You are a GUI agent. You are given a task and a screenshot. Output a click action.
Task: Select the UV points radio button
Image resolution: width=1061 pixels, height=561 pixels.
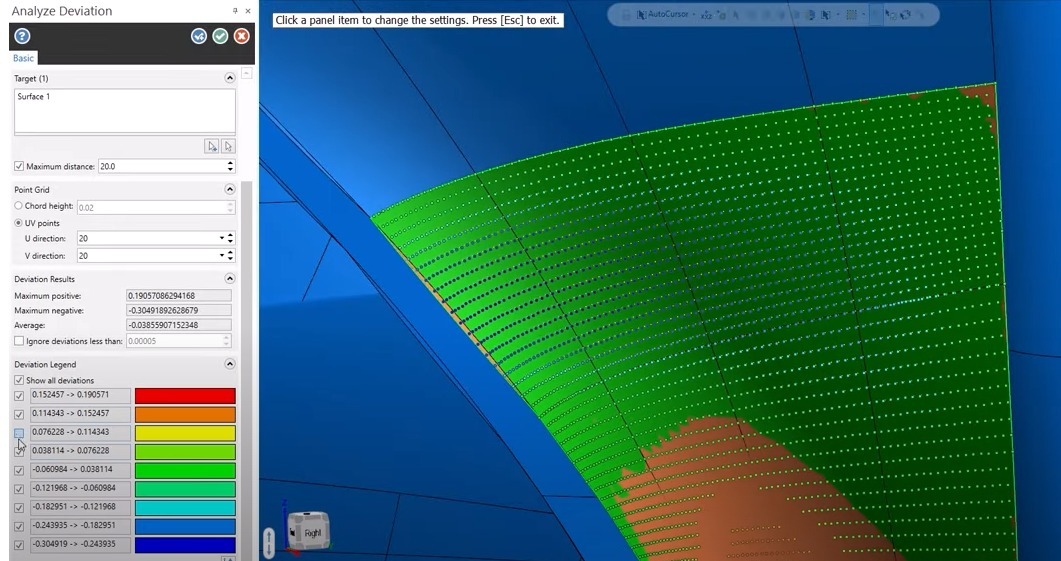(18, 223)
